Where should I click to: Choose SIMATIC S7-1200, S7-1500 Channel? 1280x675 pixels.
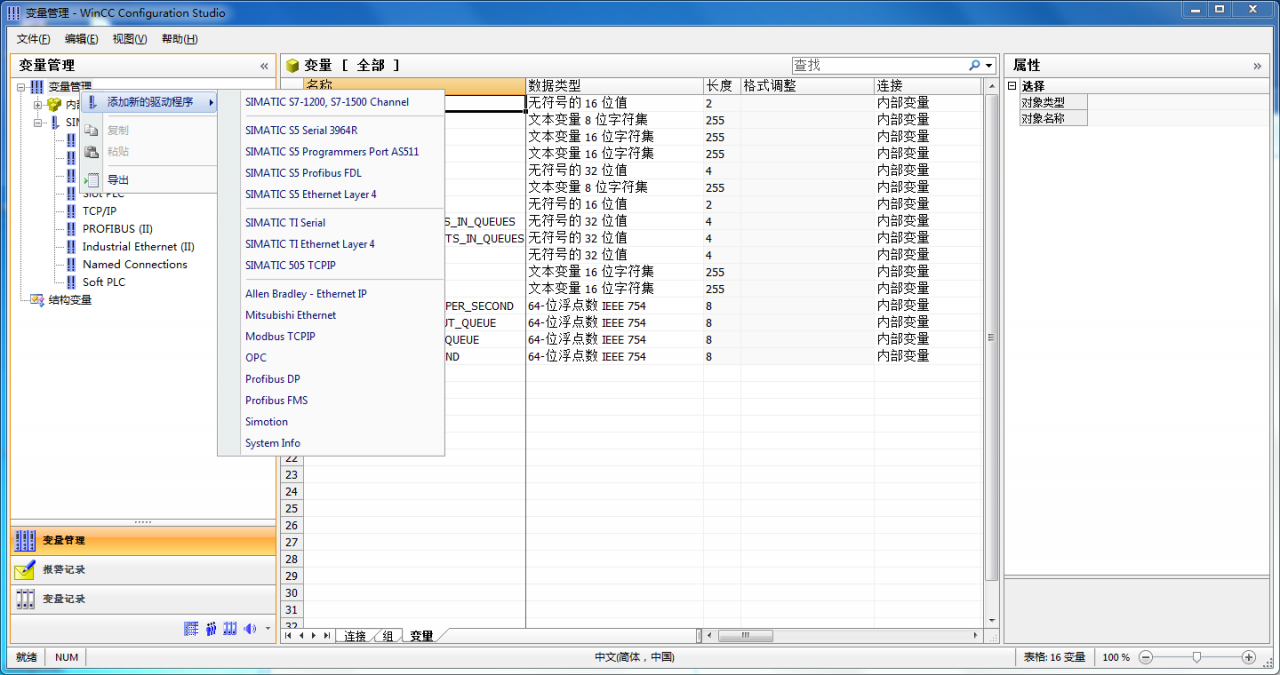tap(331, 102)
